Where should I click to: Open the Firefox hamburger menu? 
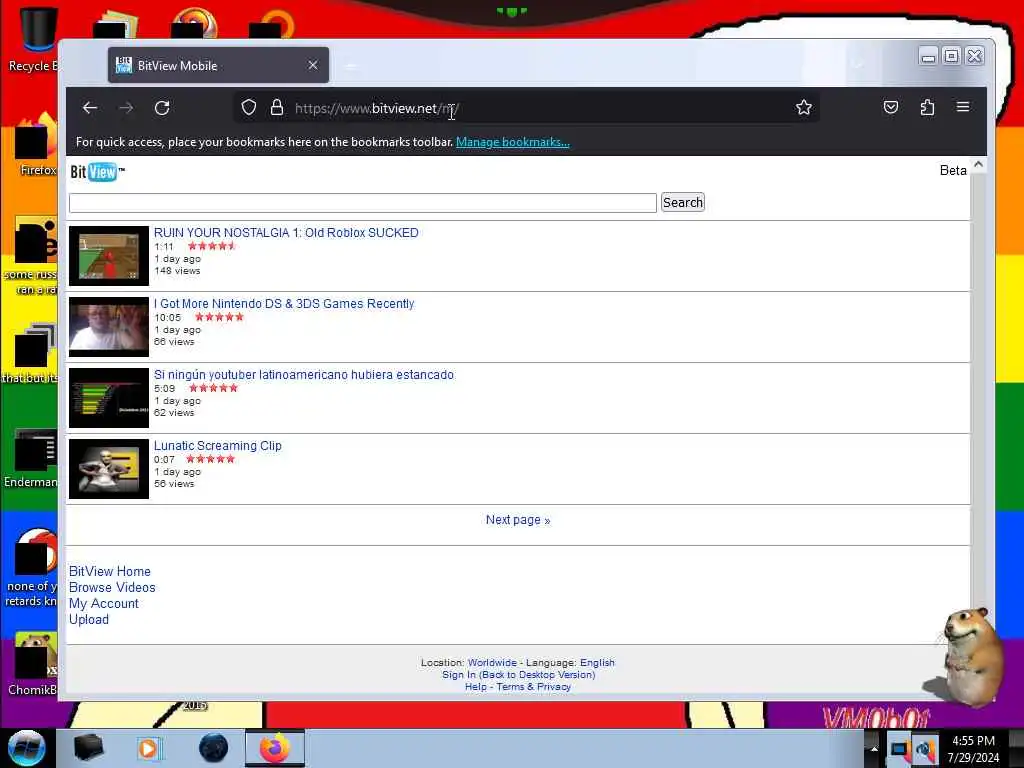pos(963,107)
